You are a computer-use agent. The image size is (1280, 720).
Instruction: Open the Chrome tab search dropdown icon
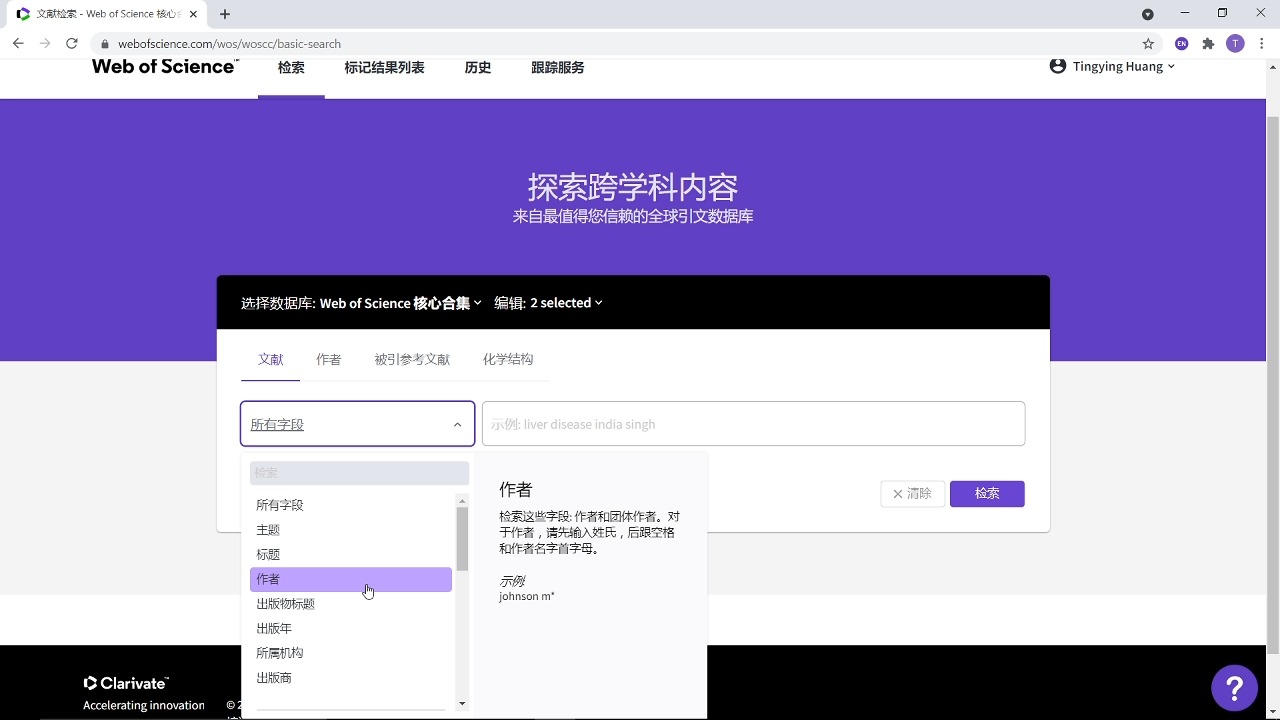[1148, 14]
